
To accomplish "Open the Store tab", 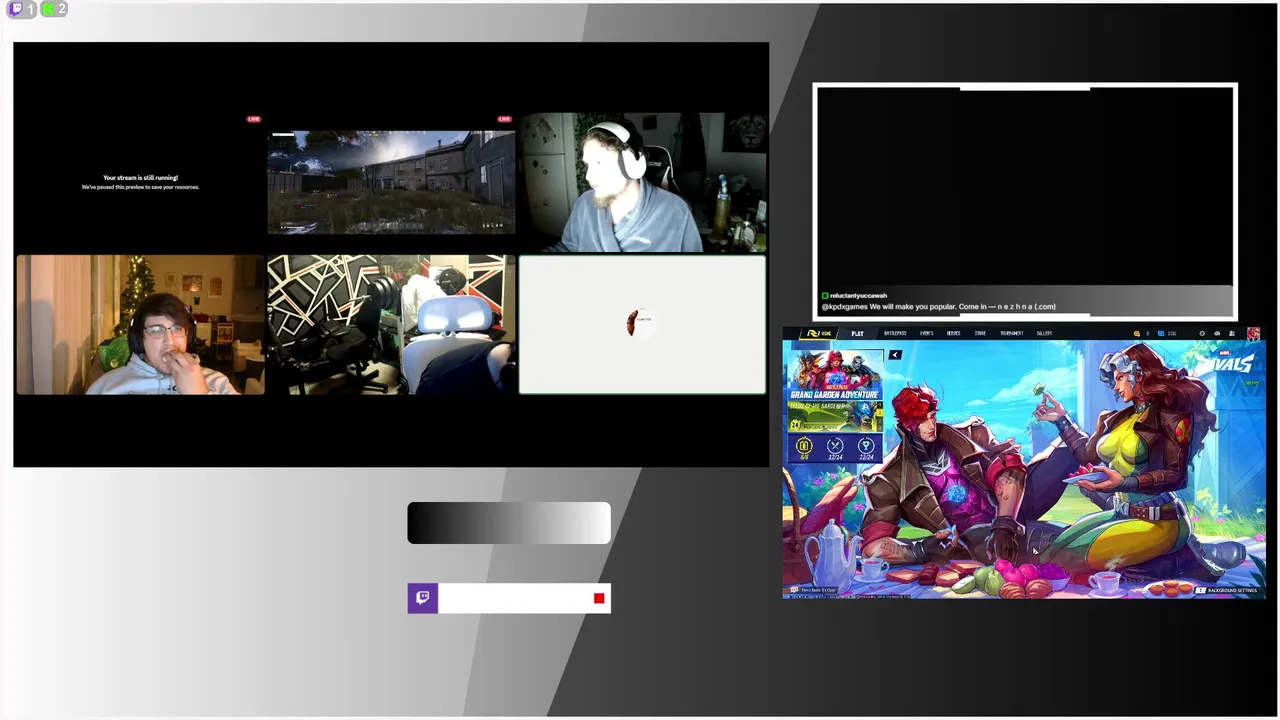I will coord(980,333).
